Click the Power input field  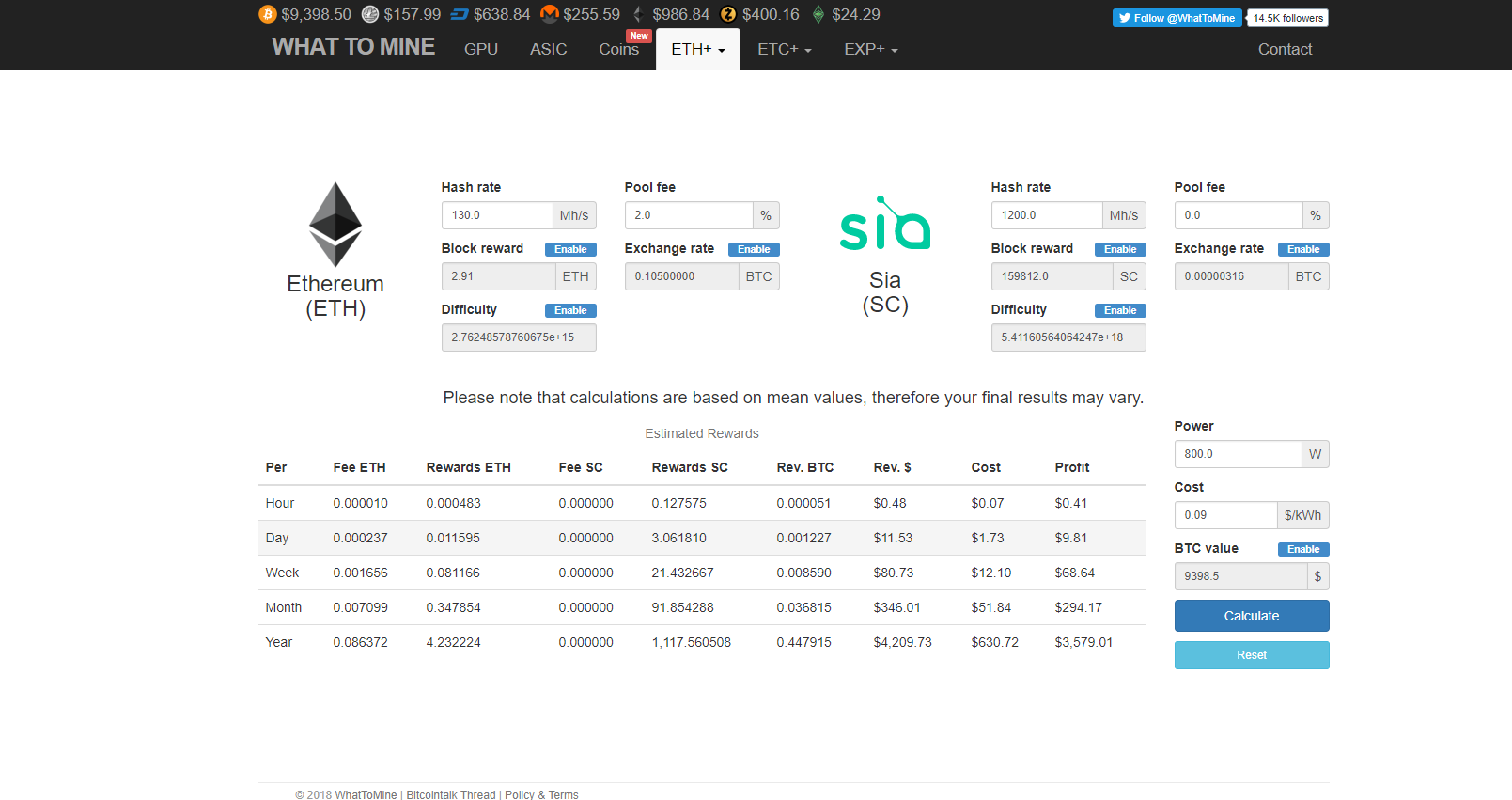[1238, 454]
